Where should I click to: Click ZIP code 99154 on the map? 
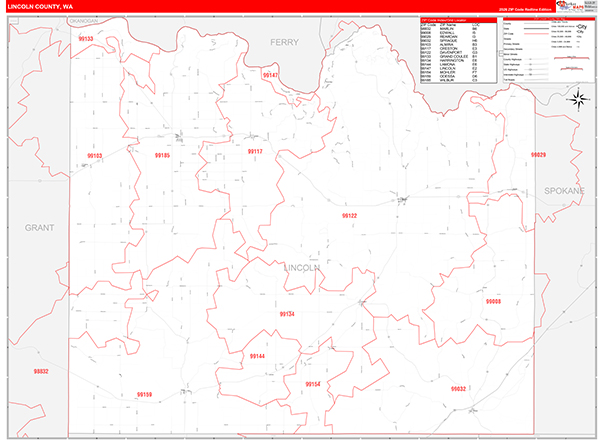pos(313,384)
